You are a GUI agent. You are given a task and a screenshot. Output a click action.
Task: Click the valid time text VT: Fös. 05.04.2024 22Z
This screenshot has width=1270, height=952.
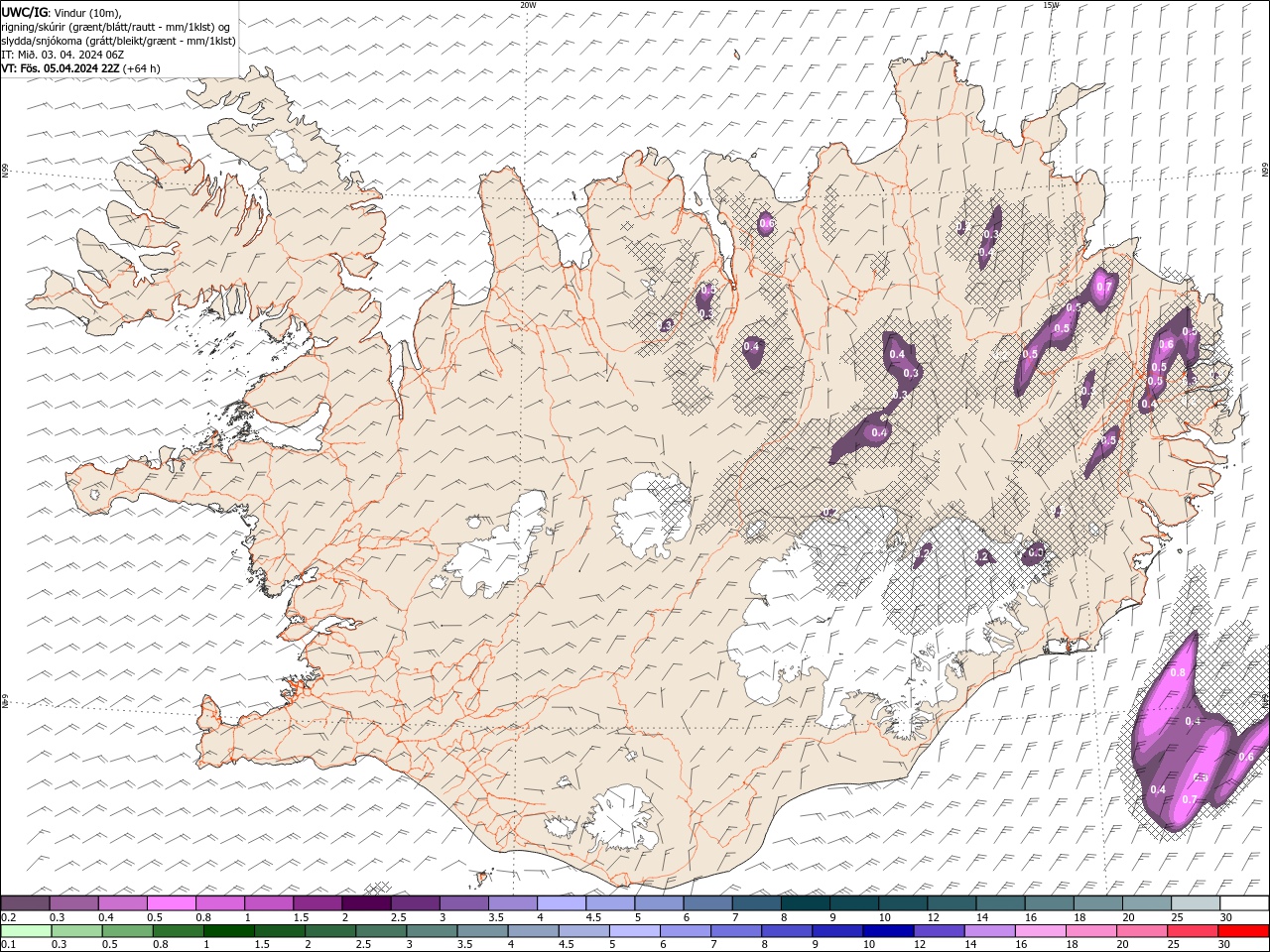[61, 68]
